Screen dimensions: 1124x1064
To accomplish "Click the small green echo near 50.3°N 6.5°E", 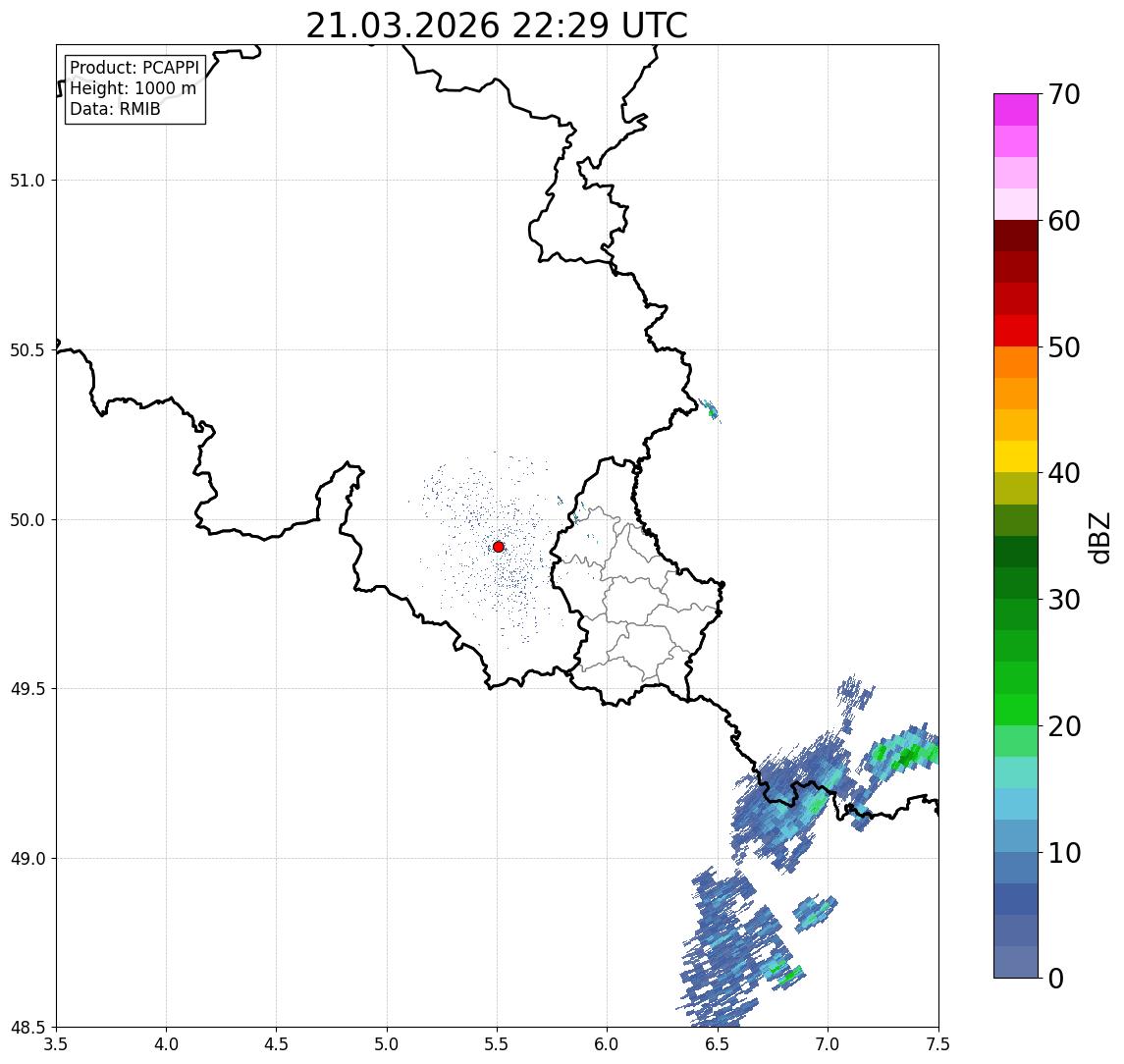I will pos(711,411).
